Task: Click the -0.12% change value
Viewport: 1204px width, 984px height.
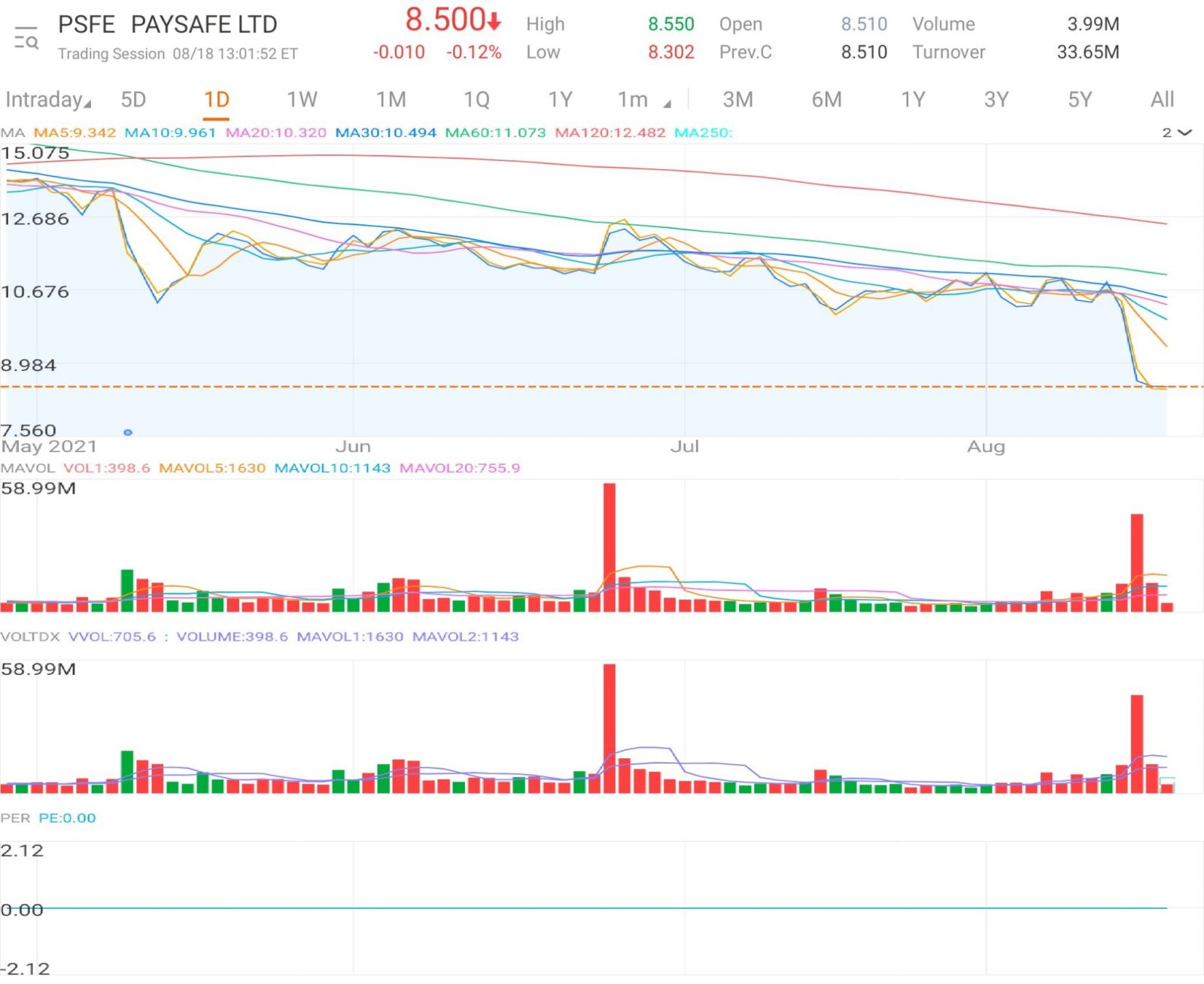Action: pos(474,53)
